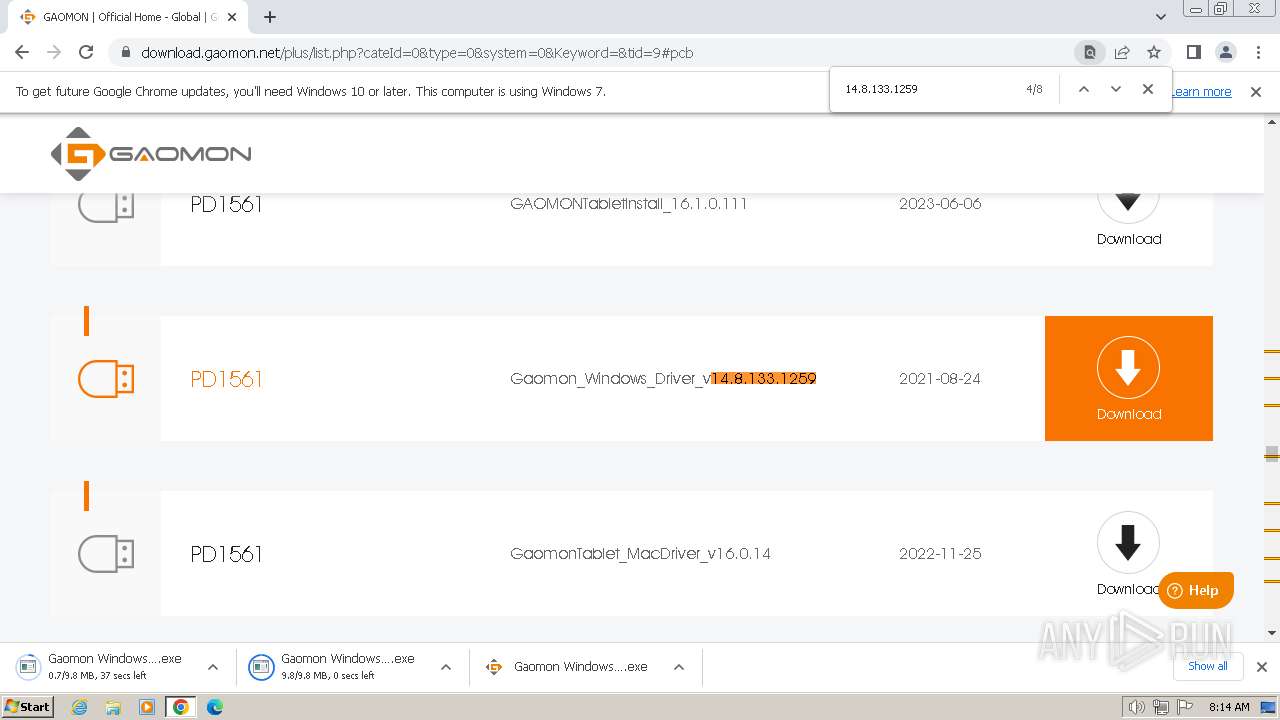1280x720 pixels.
Task: Click the date 2022-11-25
Action: tap(940, 554)
